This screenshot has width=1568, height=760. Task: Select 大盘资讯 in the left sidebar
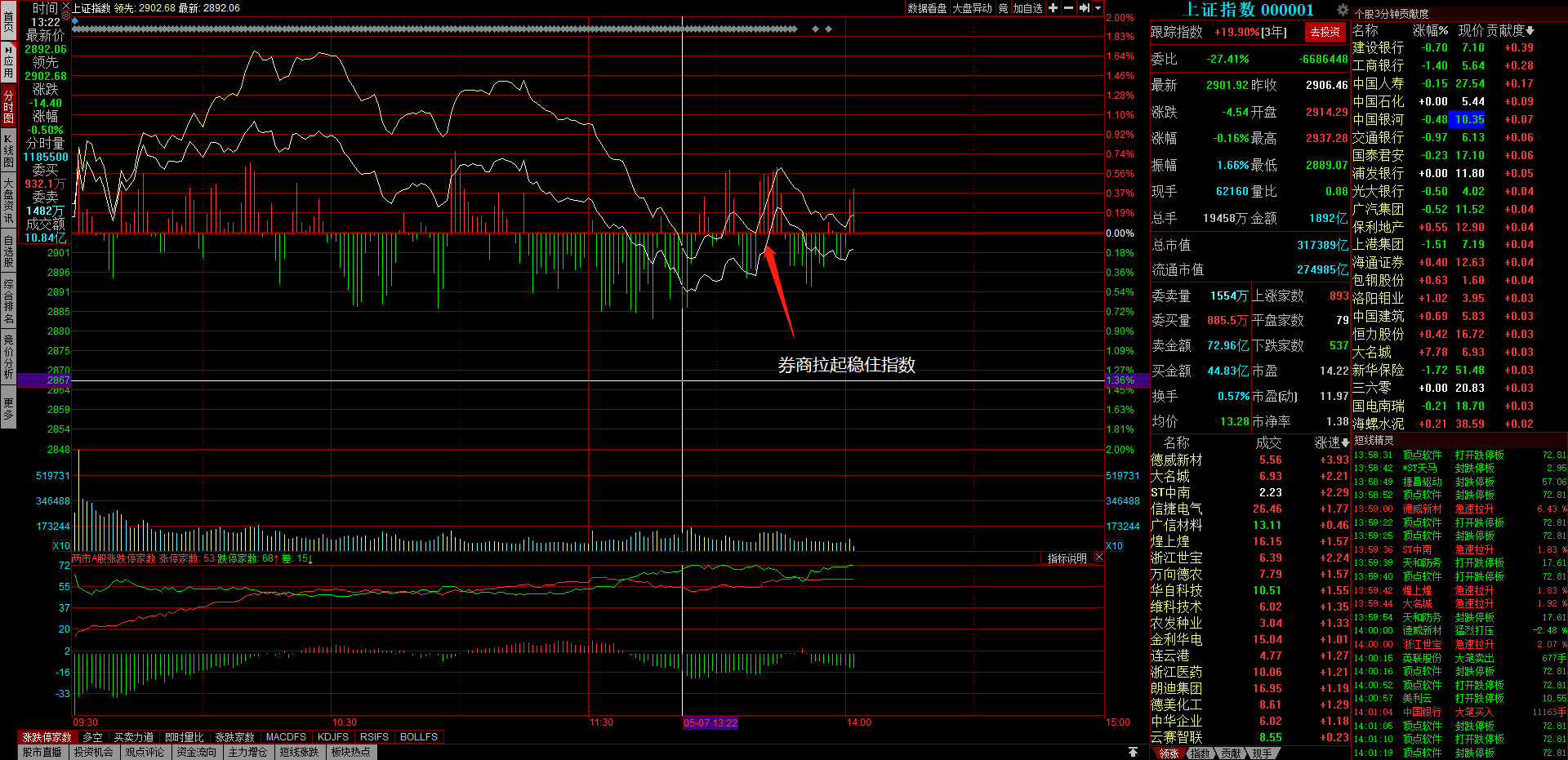tap(8, 200)
